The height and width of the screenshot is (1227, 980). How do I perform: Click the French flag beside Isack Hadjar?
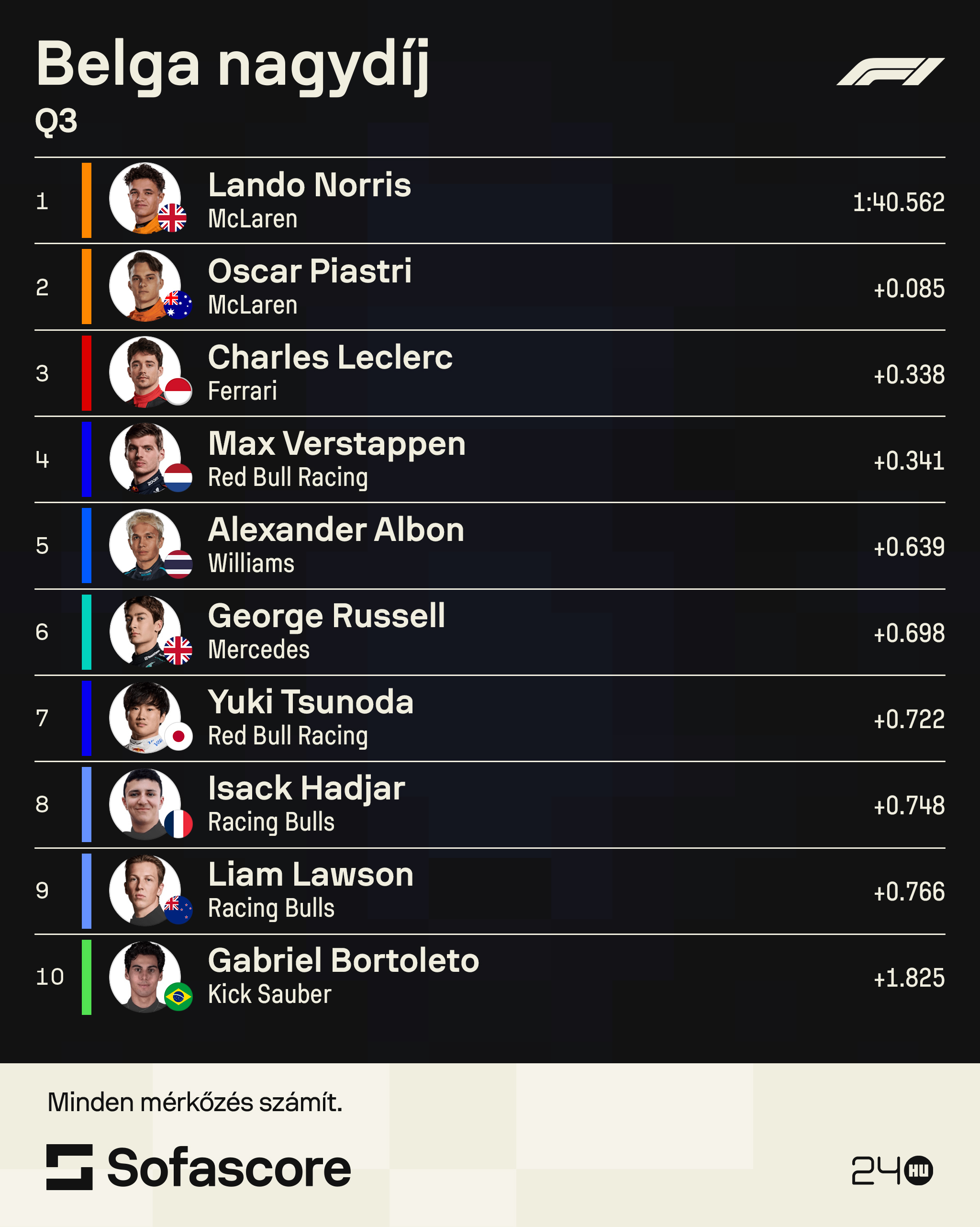178,823
